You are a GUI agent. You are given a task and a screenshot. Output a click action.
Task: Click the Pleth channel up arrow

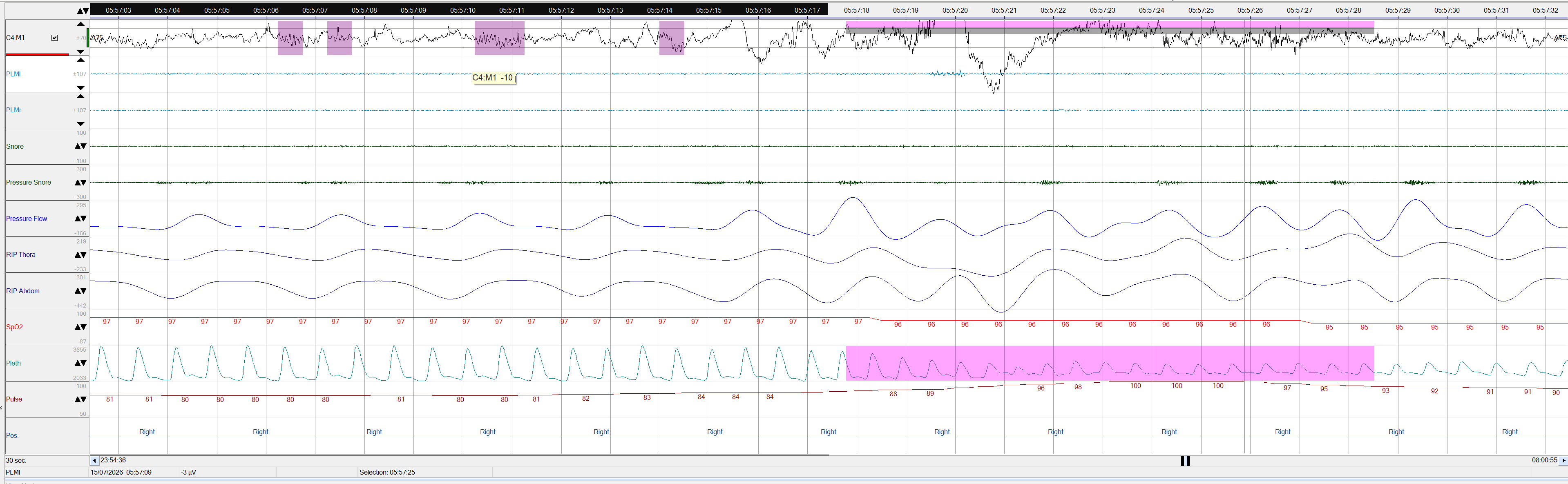[x=77, y=364]
